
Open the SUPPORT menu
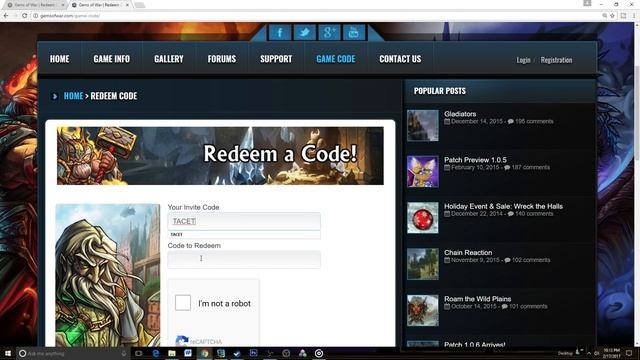click(276, 59)
